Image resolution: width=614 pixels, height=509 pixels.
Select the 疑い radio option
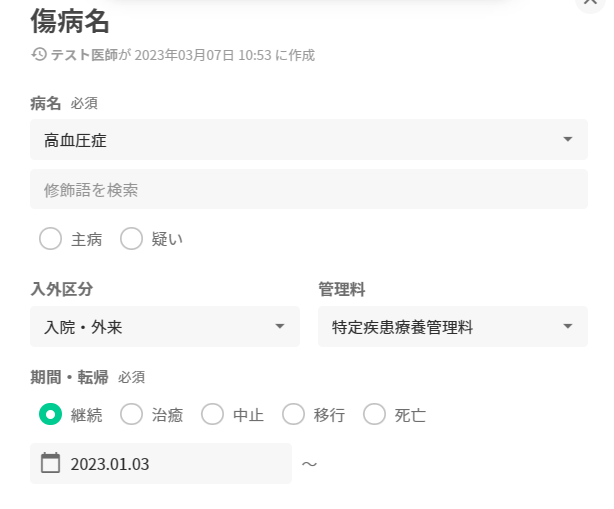tap(132, 239)
